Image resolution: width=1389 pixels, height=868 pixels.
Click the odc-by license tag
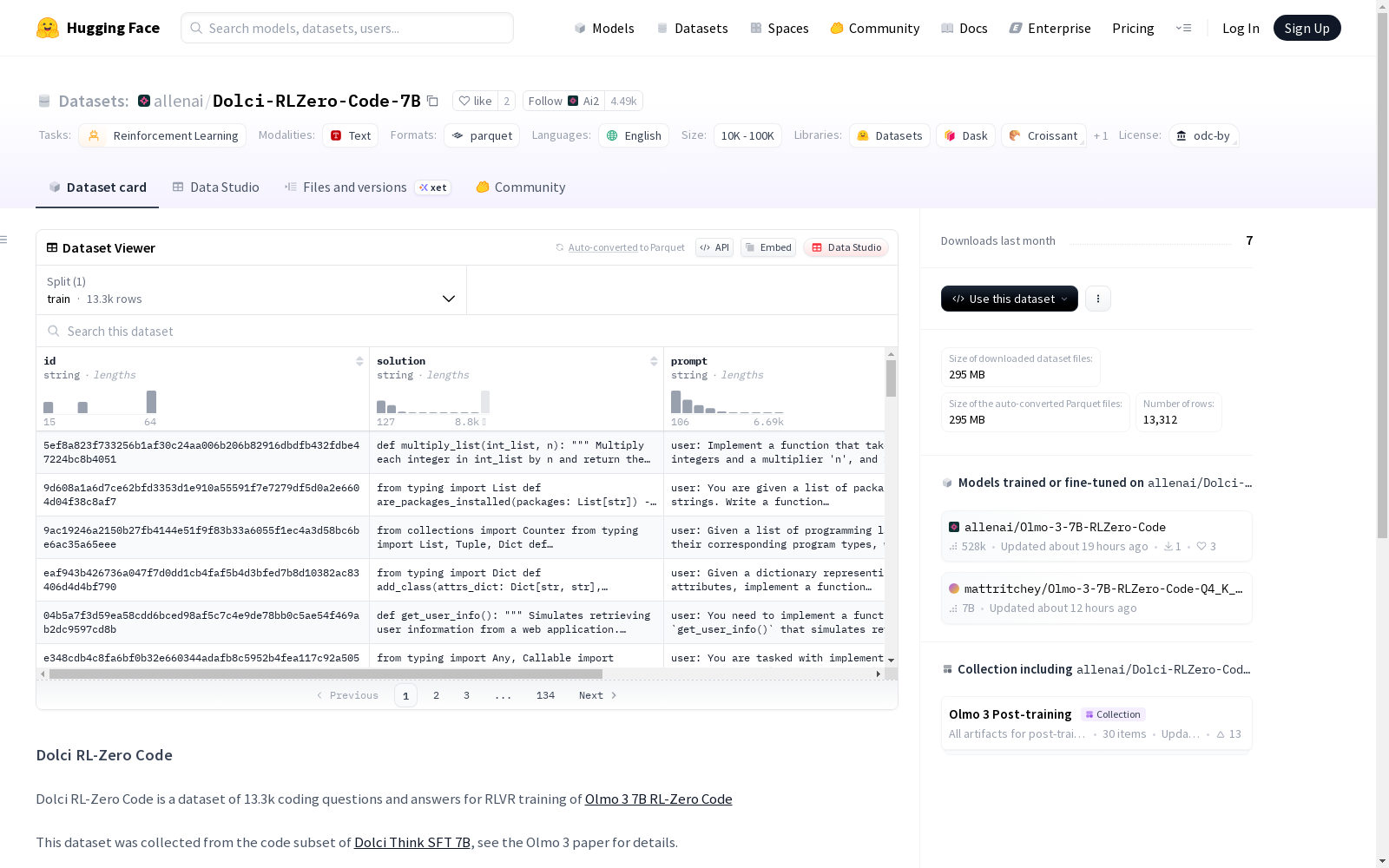[1203, 135]
